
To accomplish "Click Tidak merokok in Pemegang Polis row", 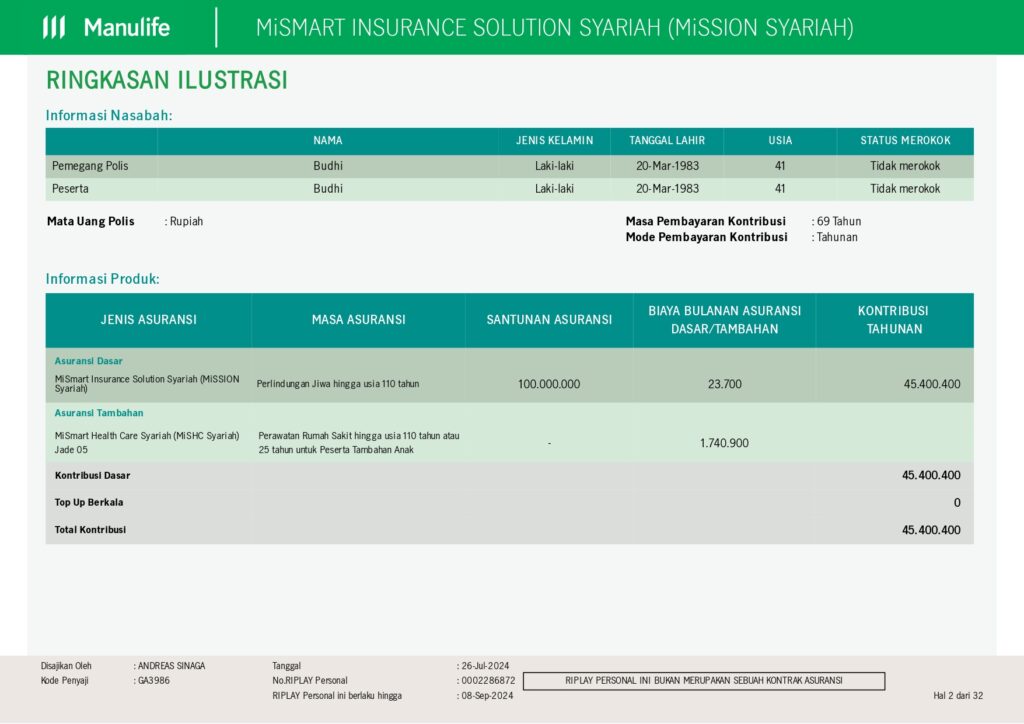I will 905,166.
